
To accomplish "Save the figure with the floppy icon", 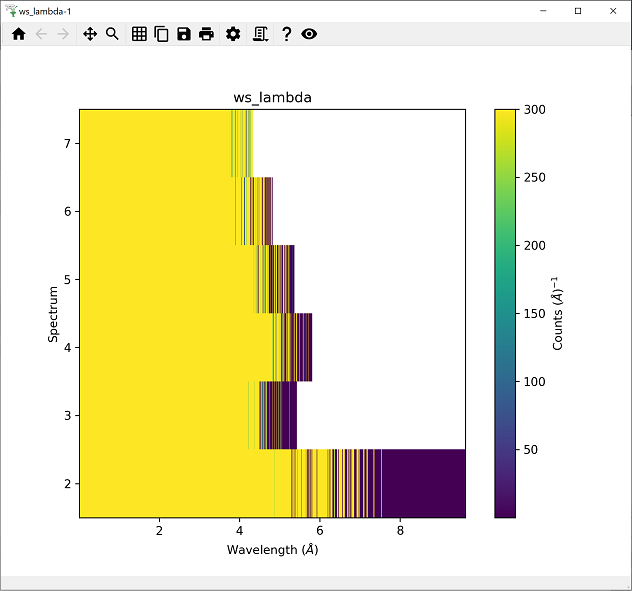I will tap(183, 34).
